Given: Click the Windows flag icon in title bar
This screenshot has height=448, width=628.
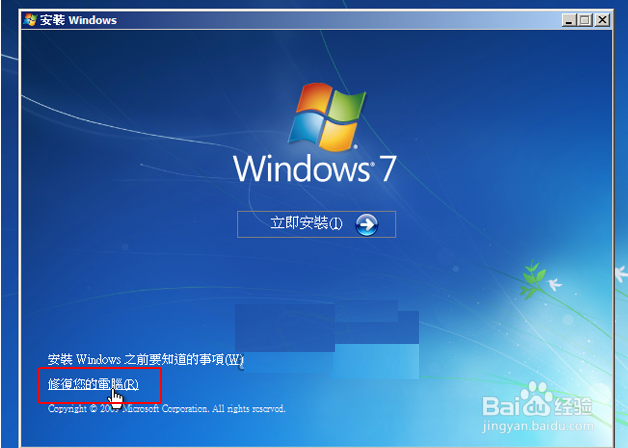Looking at the screenshot, I should point(30,20).
